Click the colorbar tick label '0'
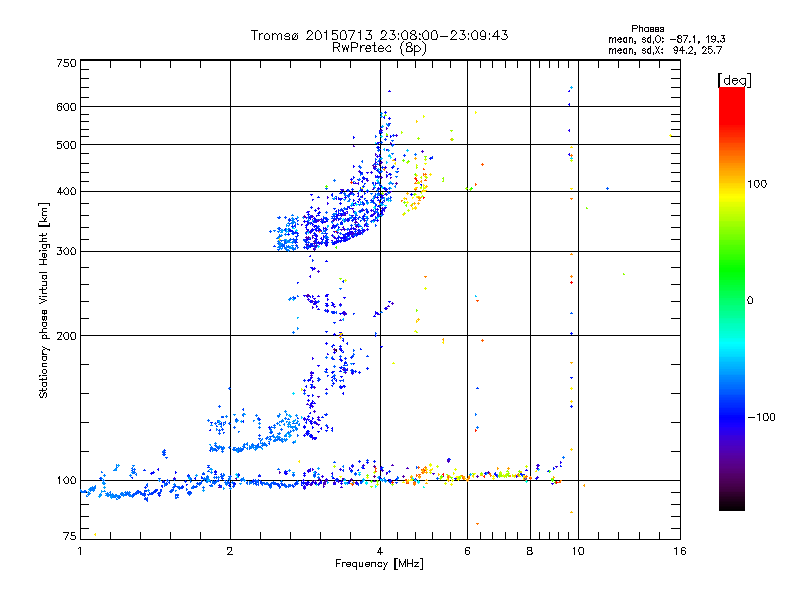Screen dimensions: 800x600 [750, 301]
